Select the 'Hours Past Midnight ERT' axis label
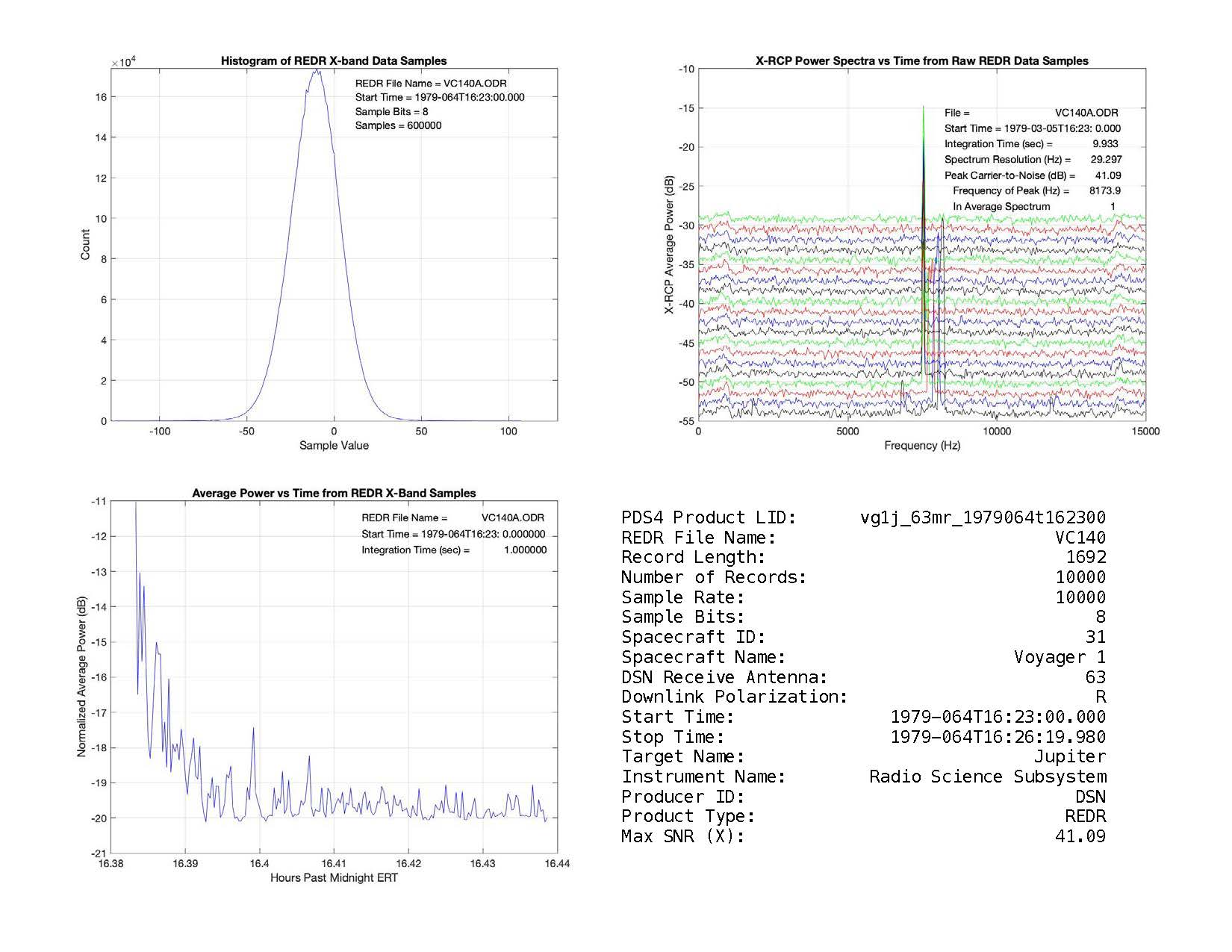This screenshot has height=952, width=1232. tap(334, 878)
